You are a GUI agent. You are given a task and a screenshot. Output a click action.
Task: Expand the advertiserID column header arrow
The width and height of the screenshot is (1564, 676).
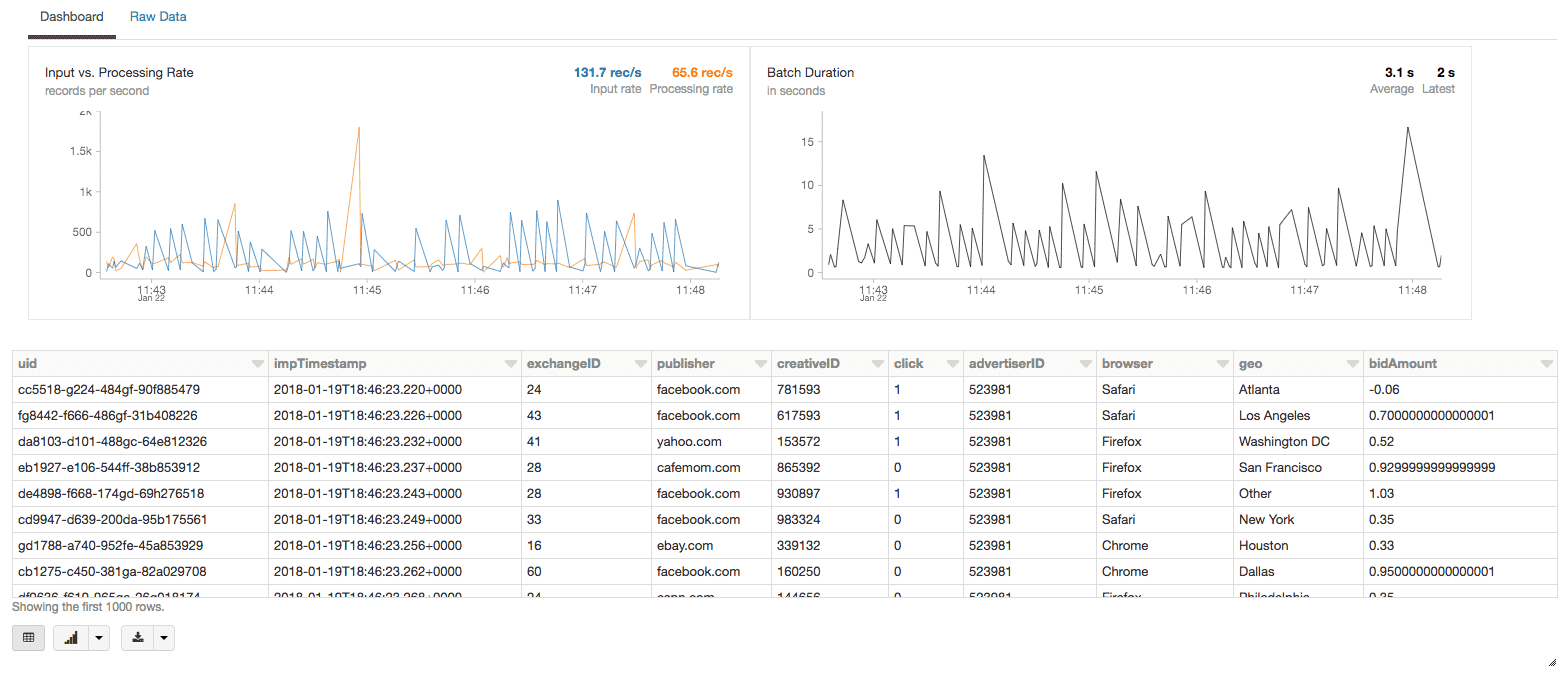coord(1084,364)
